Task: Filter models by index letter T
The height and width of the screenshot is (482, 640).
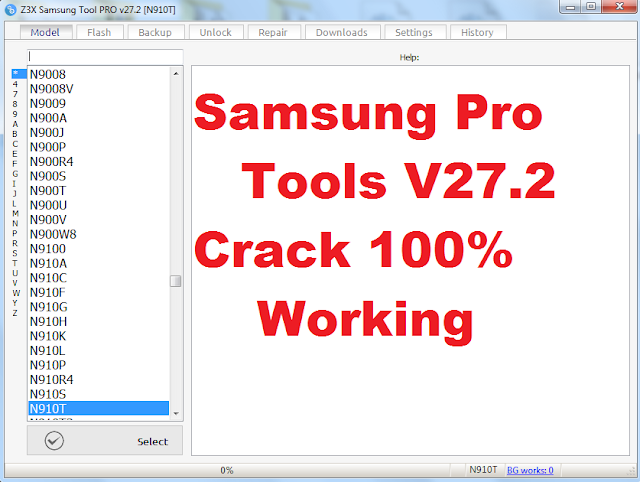Action: click(x=15, y=263)
